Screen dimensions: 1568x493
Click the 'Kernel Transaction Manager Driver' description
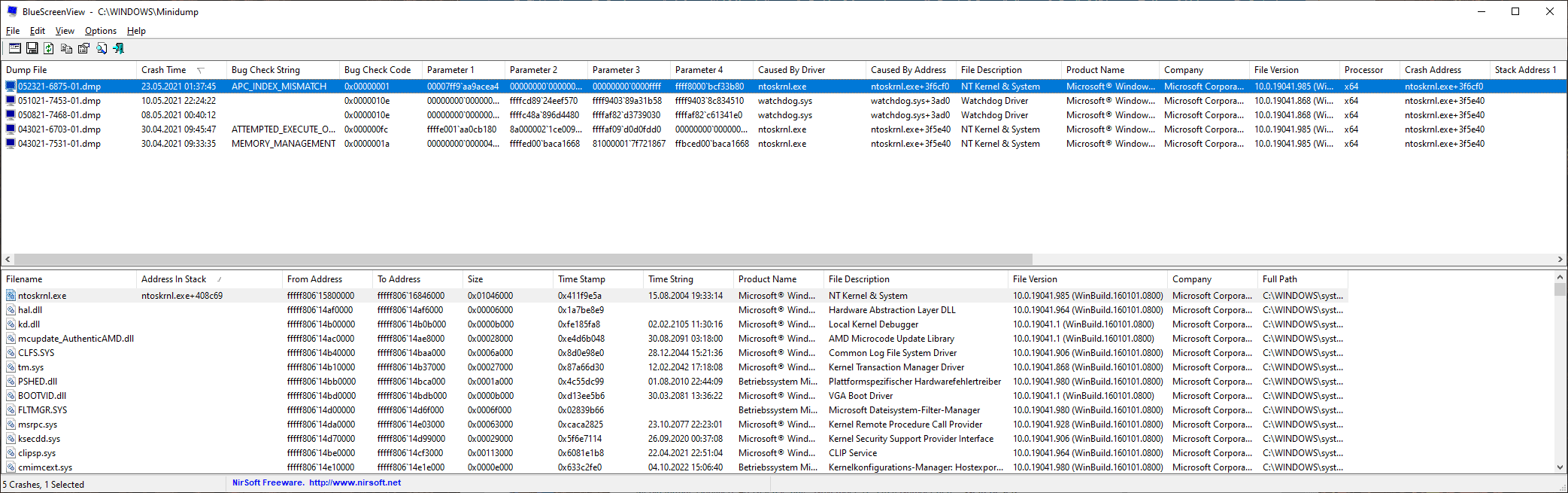tap(896, 367)
